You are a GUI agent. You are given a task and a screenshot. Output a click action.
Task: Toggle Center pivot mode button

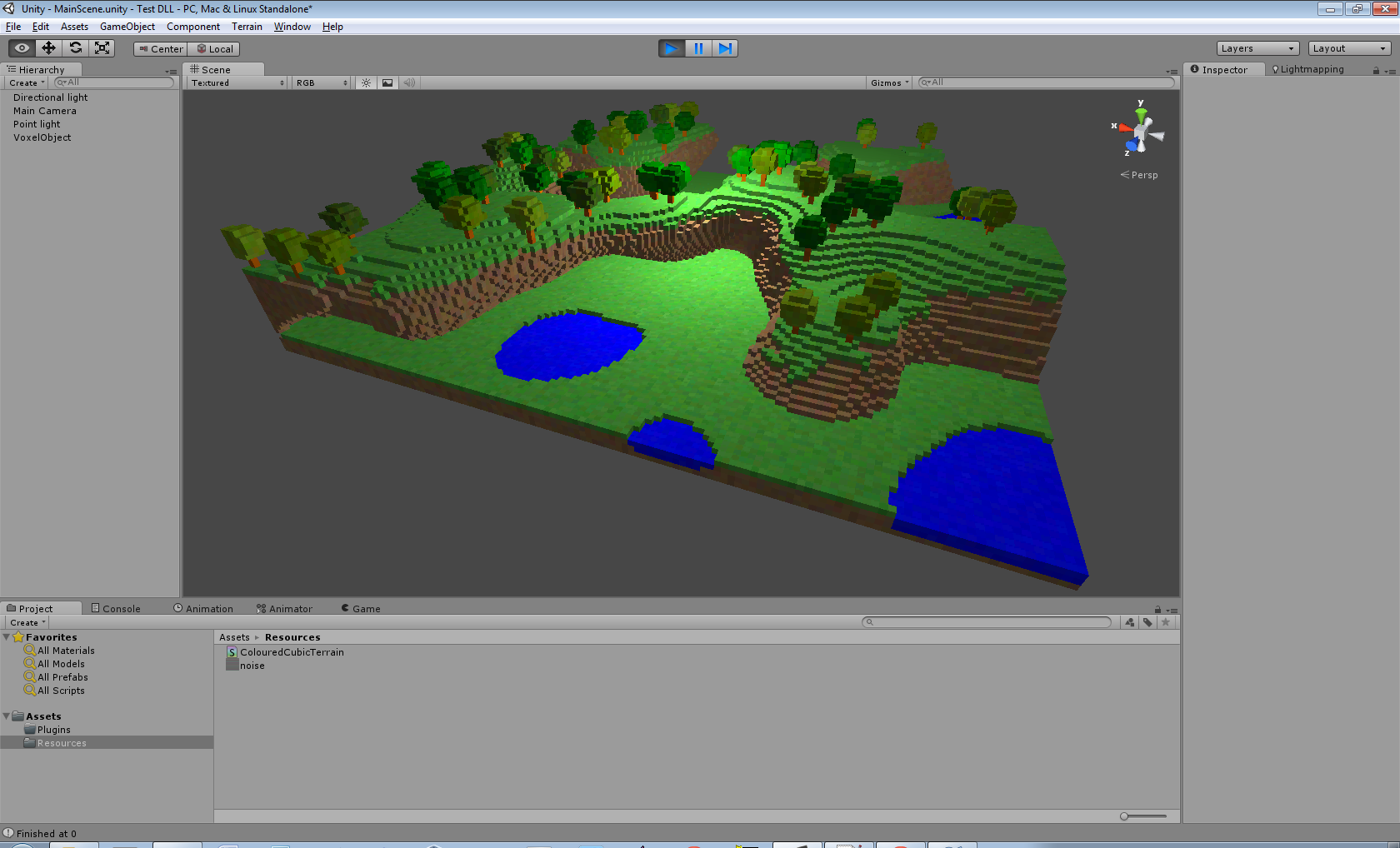pyautogui.click(x=161, y=49)
